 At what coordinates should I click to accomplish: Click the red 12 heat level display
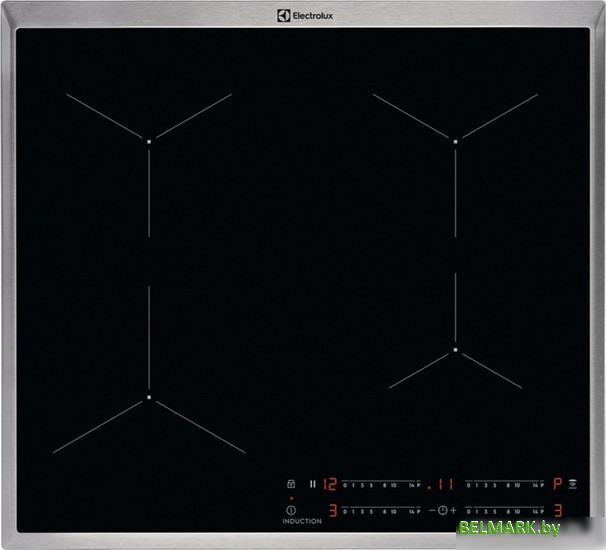[329, 484]
